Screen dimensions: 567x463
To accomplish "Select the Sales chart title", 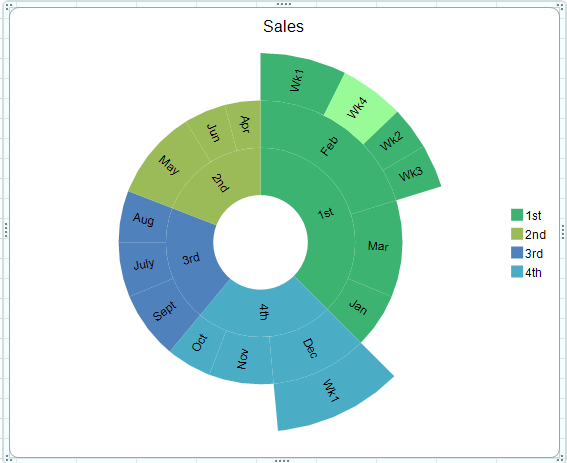I will [283, 26].
